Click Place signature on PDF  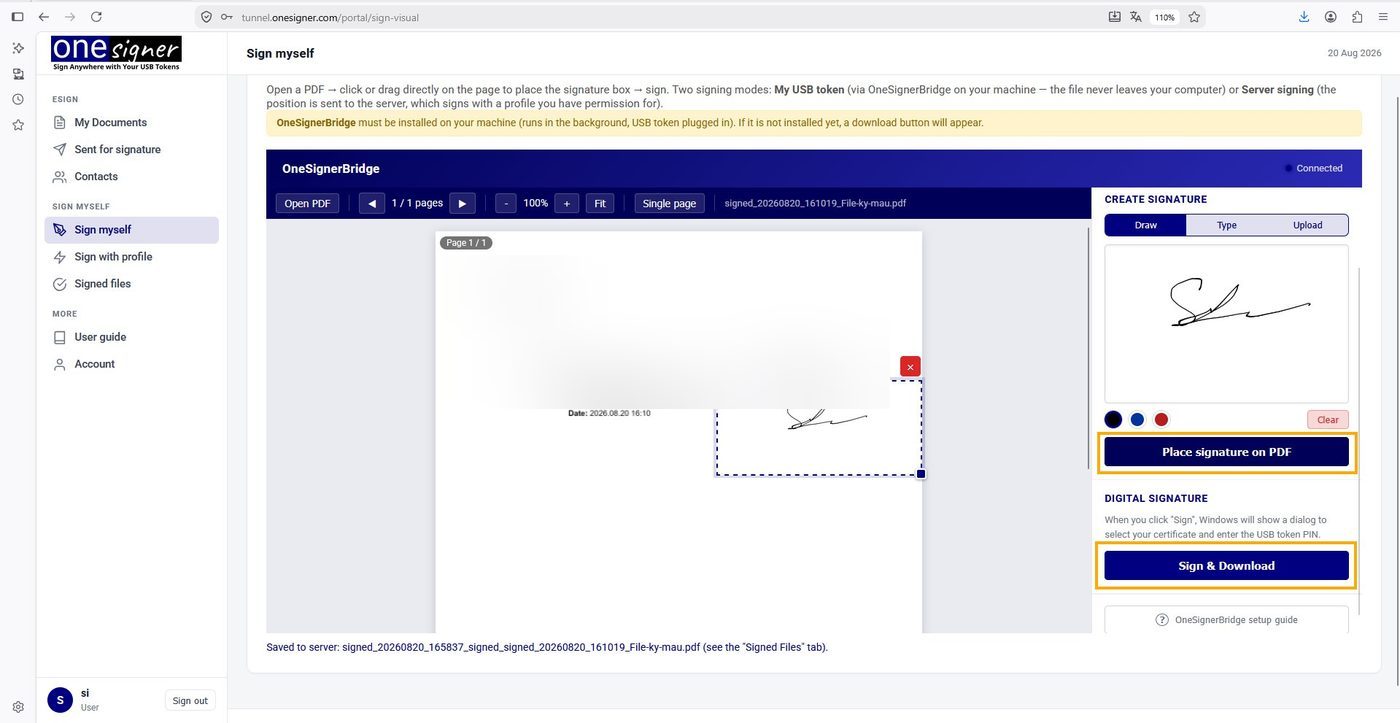point(1227,452)
